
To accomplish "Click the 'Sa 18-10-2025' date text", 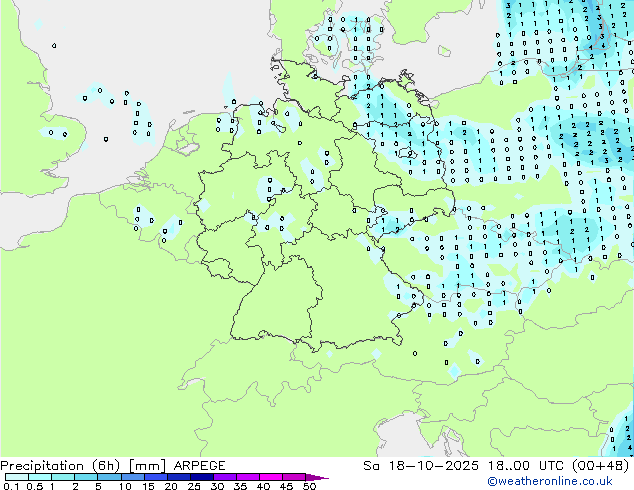I will pyautogui.click(x=421, y=466).
